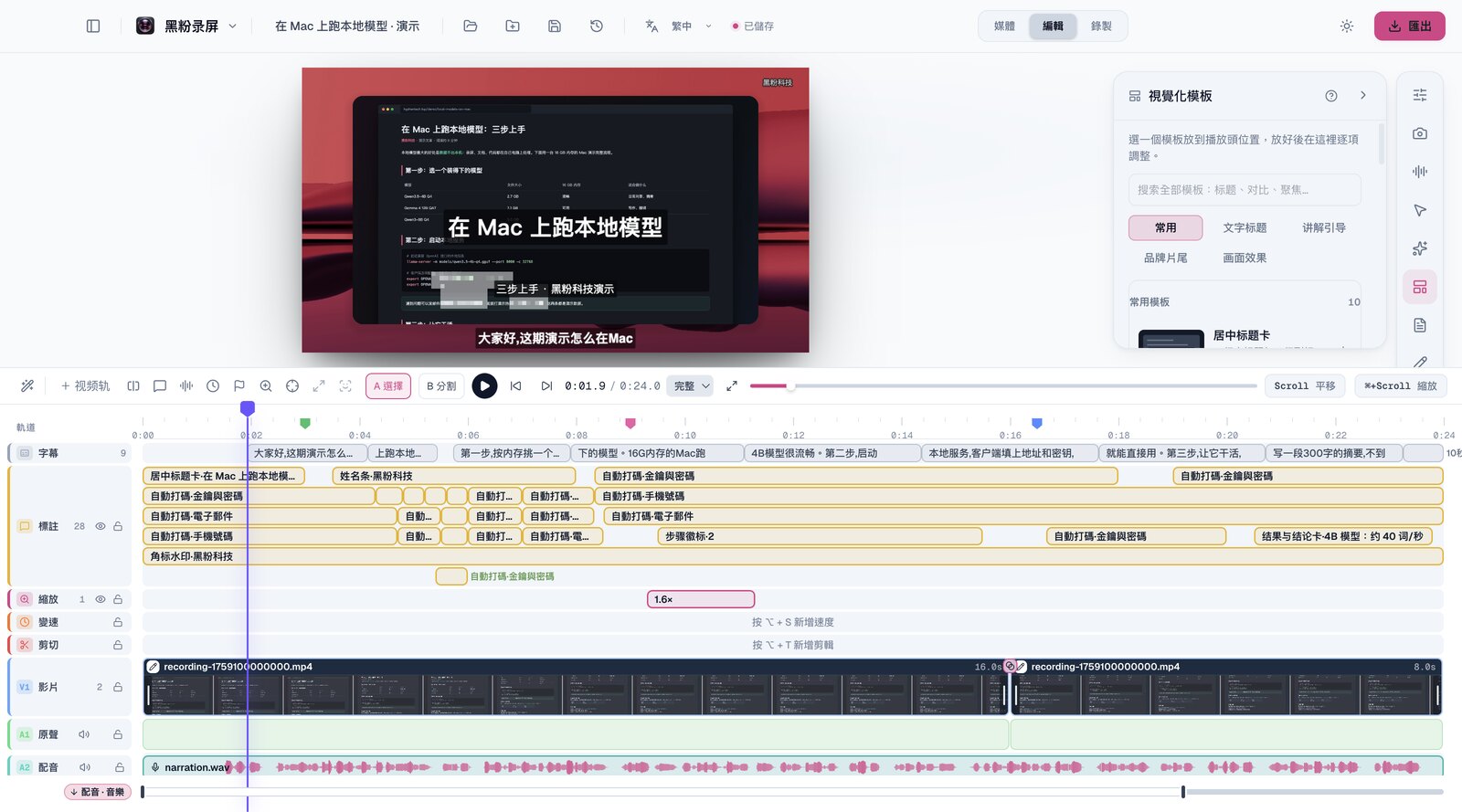Lock the 變速 track
1462x812 pixels.
118,622
